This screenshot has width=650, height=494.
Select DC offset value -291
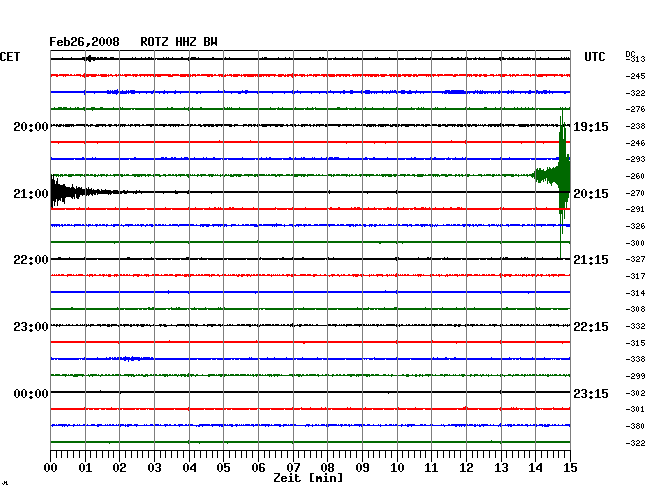tap(635, 209)
